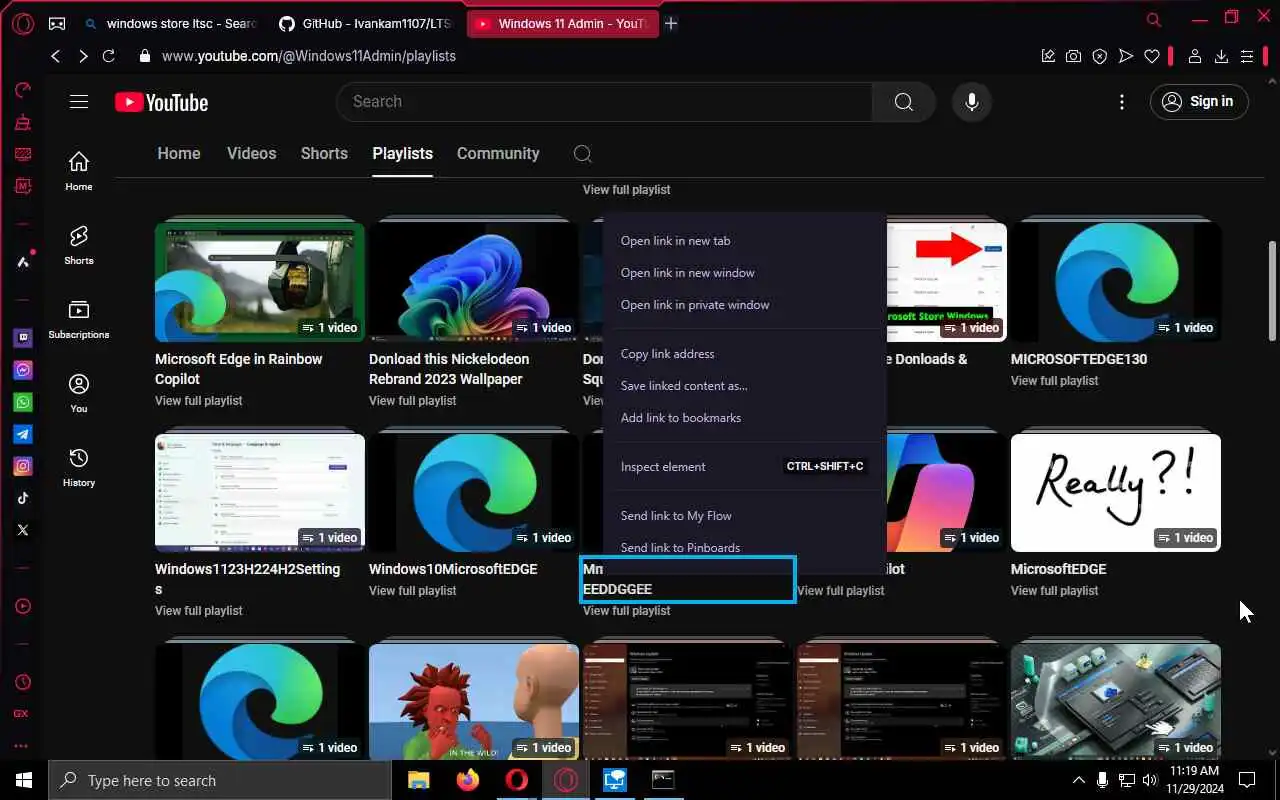Open the channel's Community tab
The height and width of the screenshot is (800, 1280).
498,153
